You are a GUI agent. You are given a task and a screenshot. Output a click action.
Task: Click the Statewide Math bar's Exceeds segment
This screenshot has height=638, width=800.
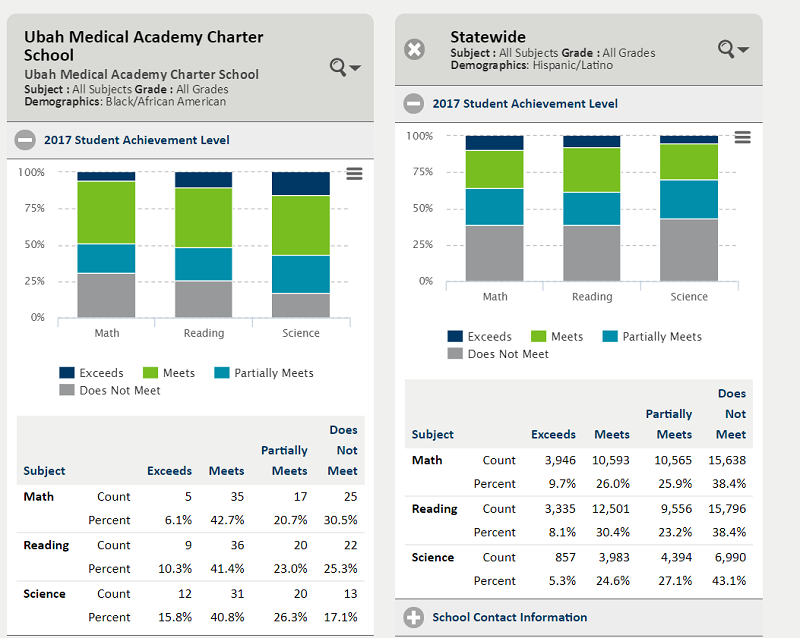point(494,143)
